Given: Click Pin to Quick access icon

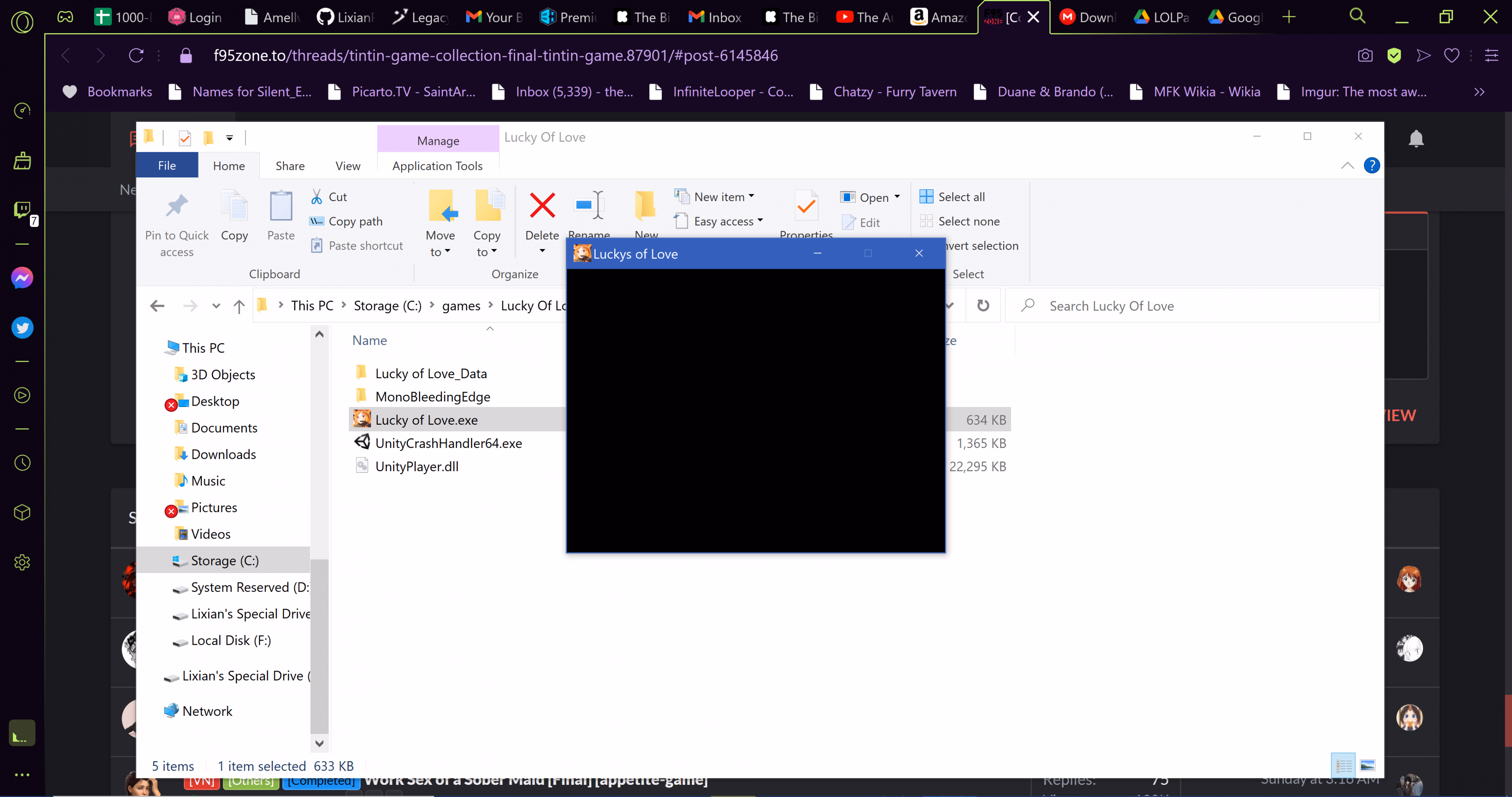Looking at the screenshot, I should [177, 205].
